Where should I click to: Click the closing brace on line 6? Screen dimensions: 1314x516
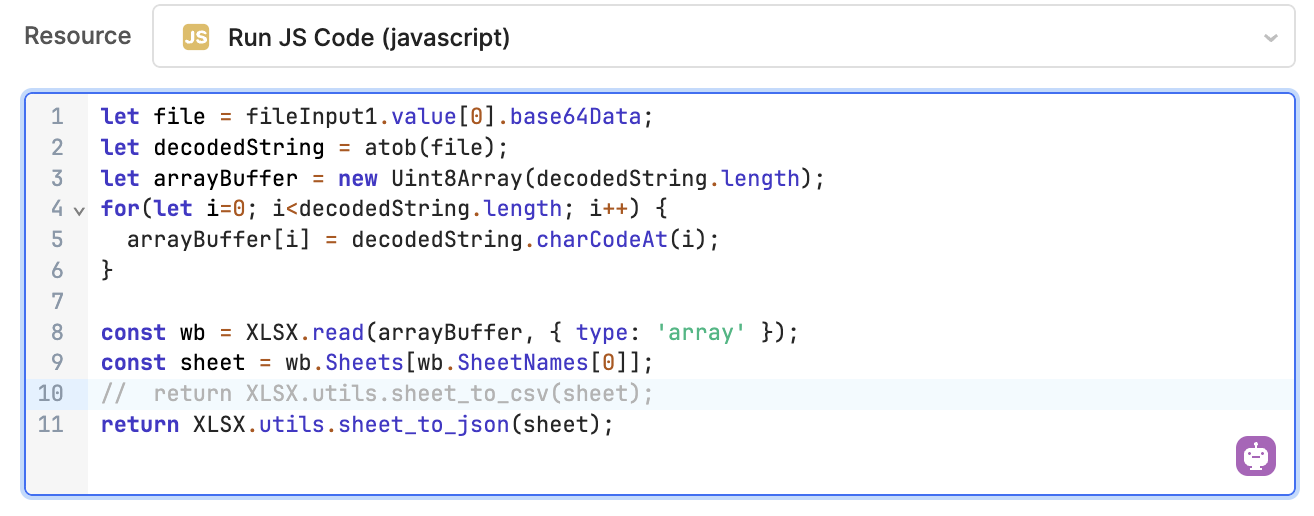pos(107,271)
